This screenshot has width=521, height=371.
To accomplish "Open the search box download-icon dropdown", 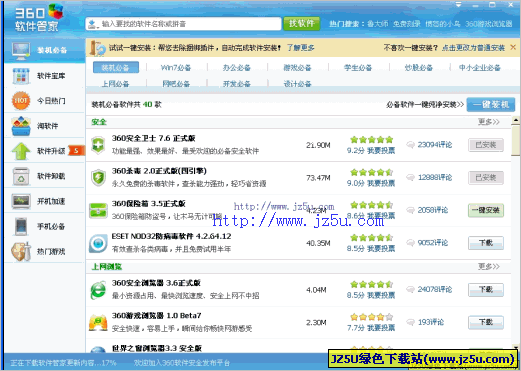I will click(x=93, y=24).
